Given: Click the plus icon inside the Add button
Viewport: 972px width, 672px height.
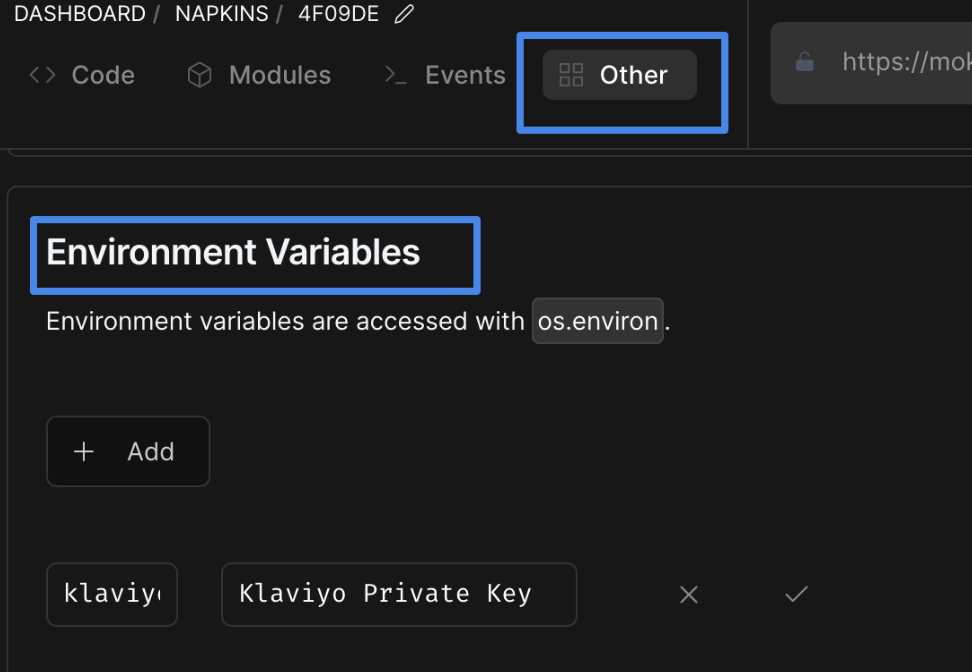Looking at the screenshot, I should tap(84, 451).
